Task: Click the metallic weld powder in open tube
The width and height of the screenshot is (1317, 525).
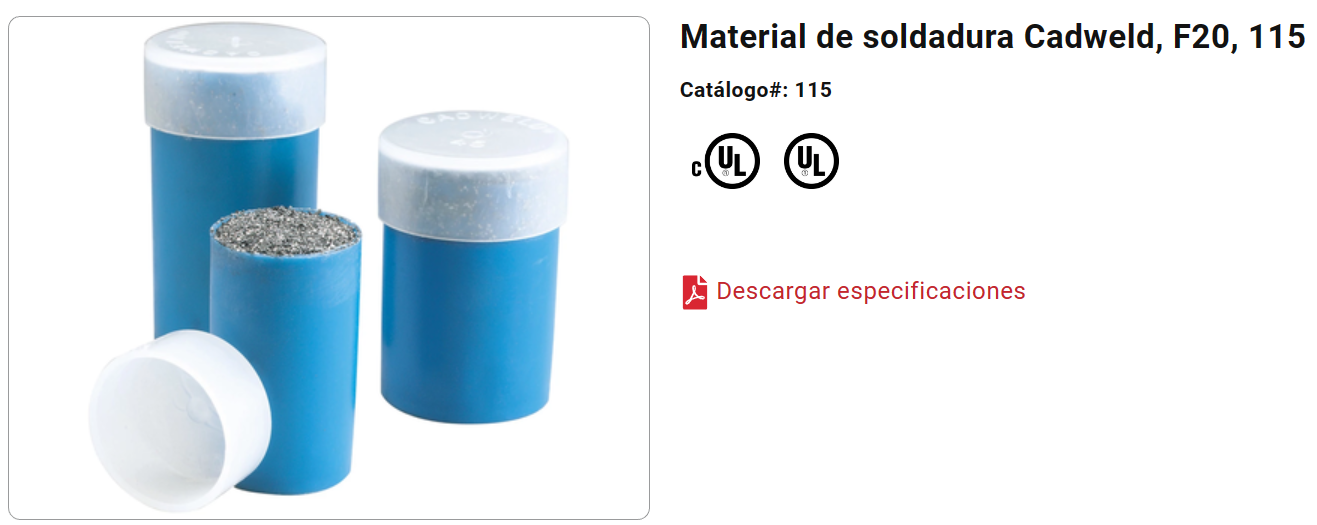Action: coord(286,229)
